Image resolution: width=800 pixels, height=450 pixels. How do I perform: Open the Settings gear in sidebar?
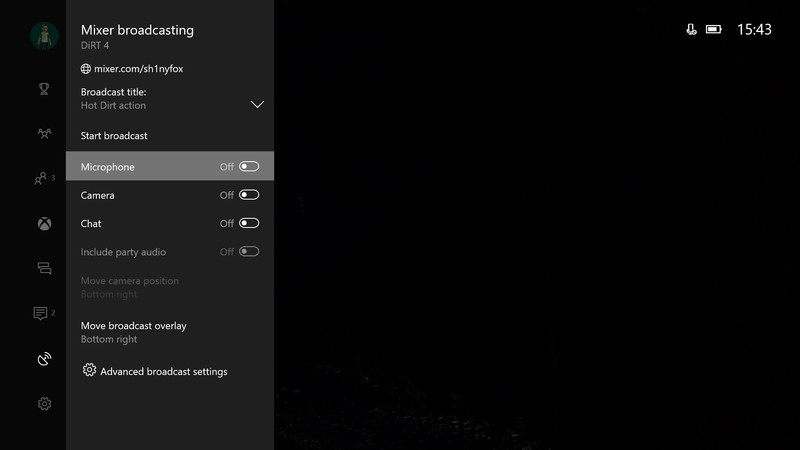coord(44,404)
